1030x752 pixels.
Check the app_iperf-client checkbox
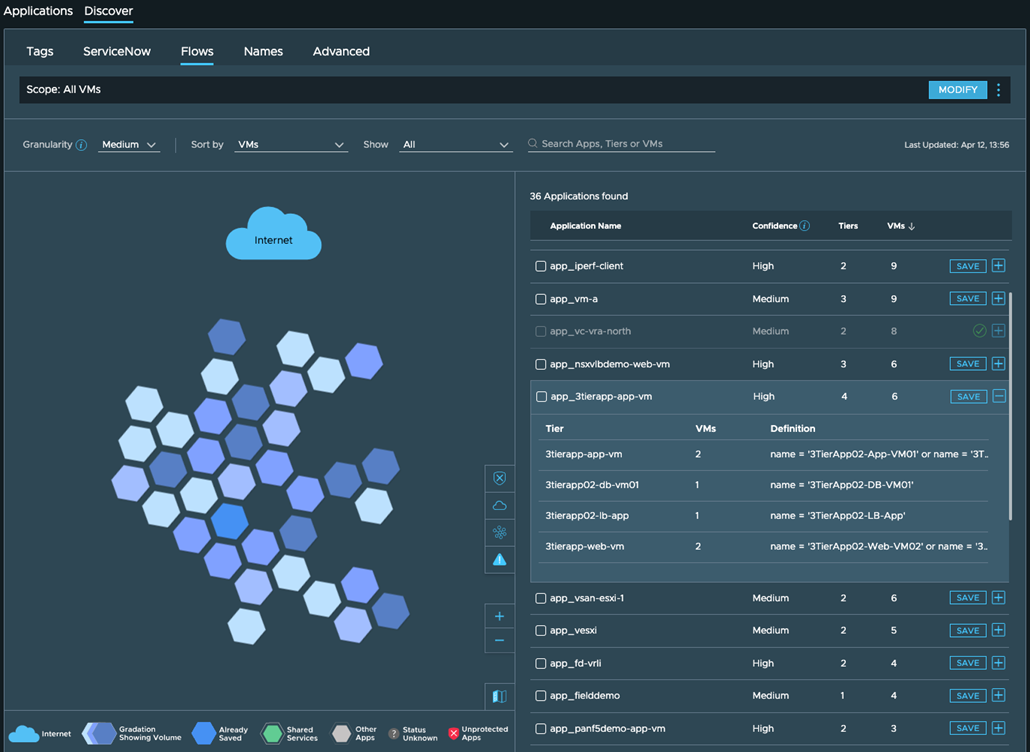click(541, 267)
